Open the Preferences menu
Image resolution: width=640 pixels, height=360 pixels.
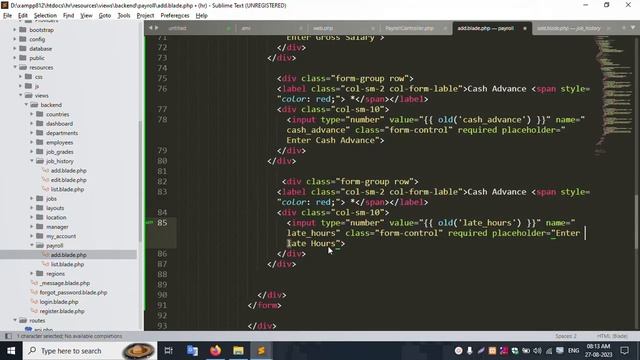tap(175, 16)
